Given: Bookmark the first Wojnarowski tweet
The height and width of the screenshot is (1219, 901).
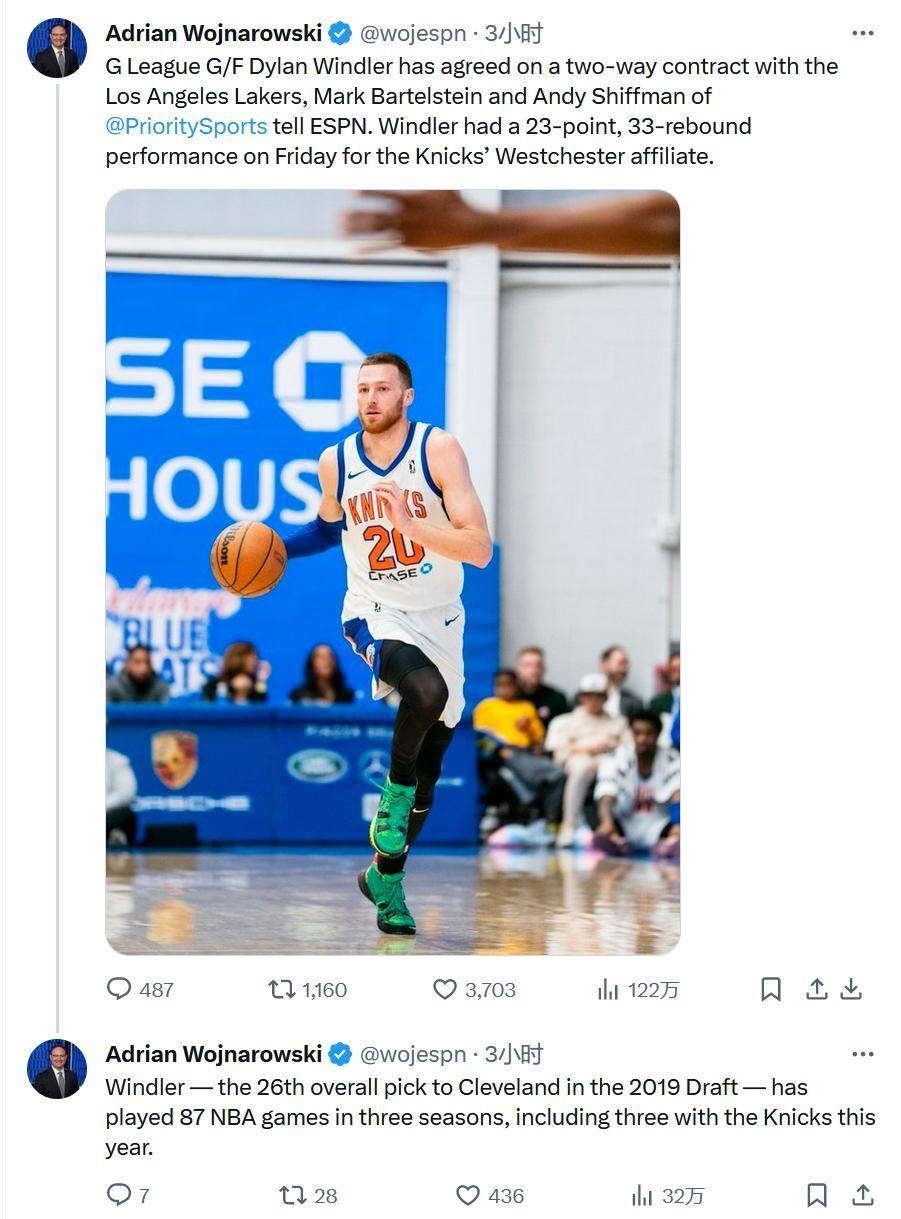Looking at the screenshot, I should pos(770,989).
